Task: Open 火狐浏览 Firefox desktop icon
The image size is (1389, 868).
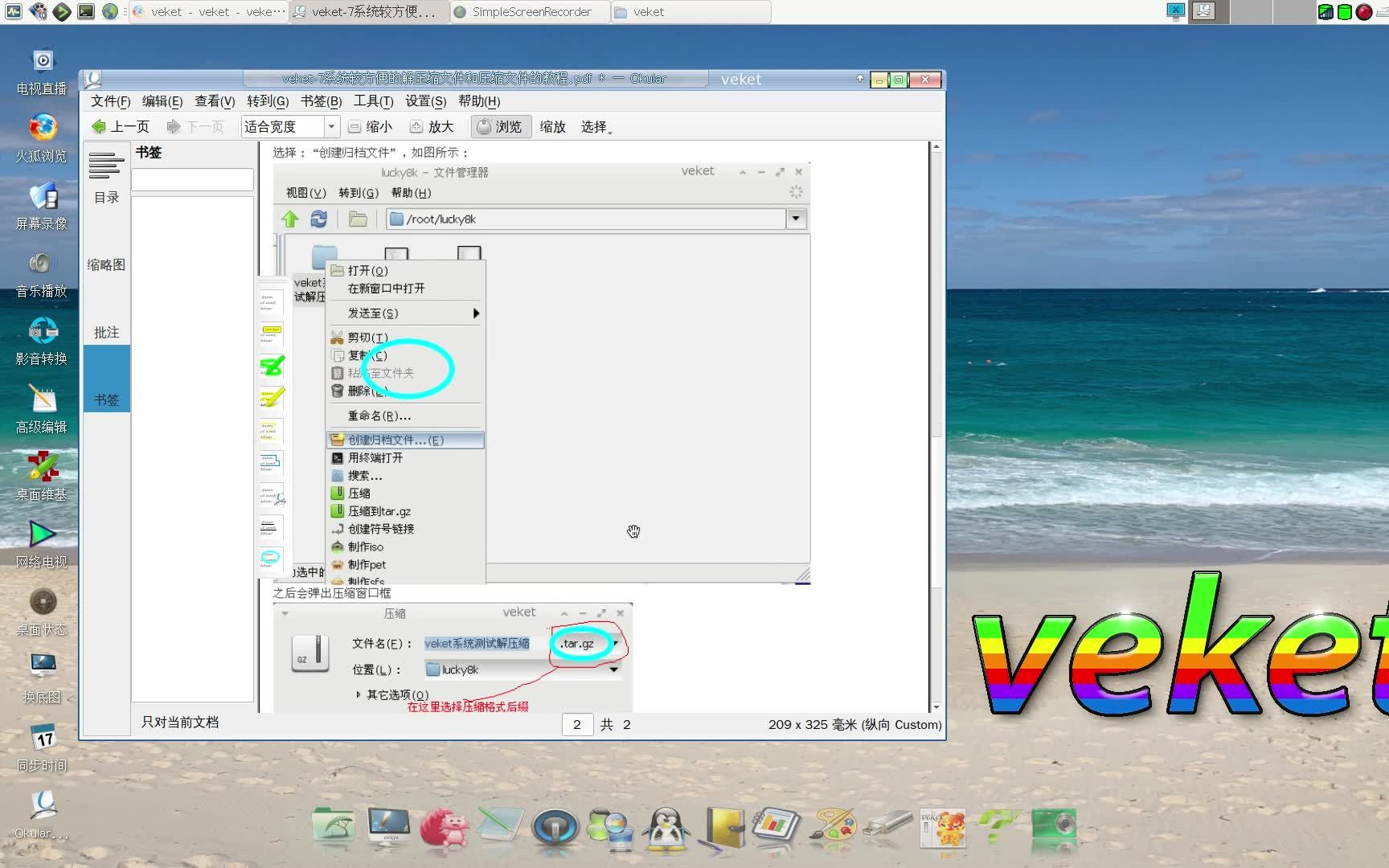Action: point(42,138)
